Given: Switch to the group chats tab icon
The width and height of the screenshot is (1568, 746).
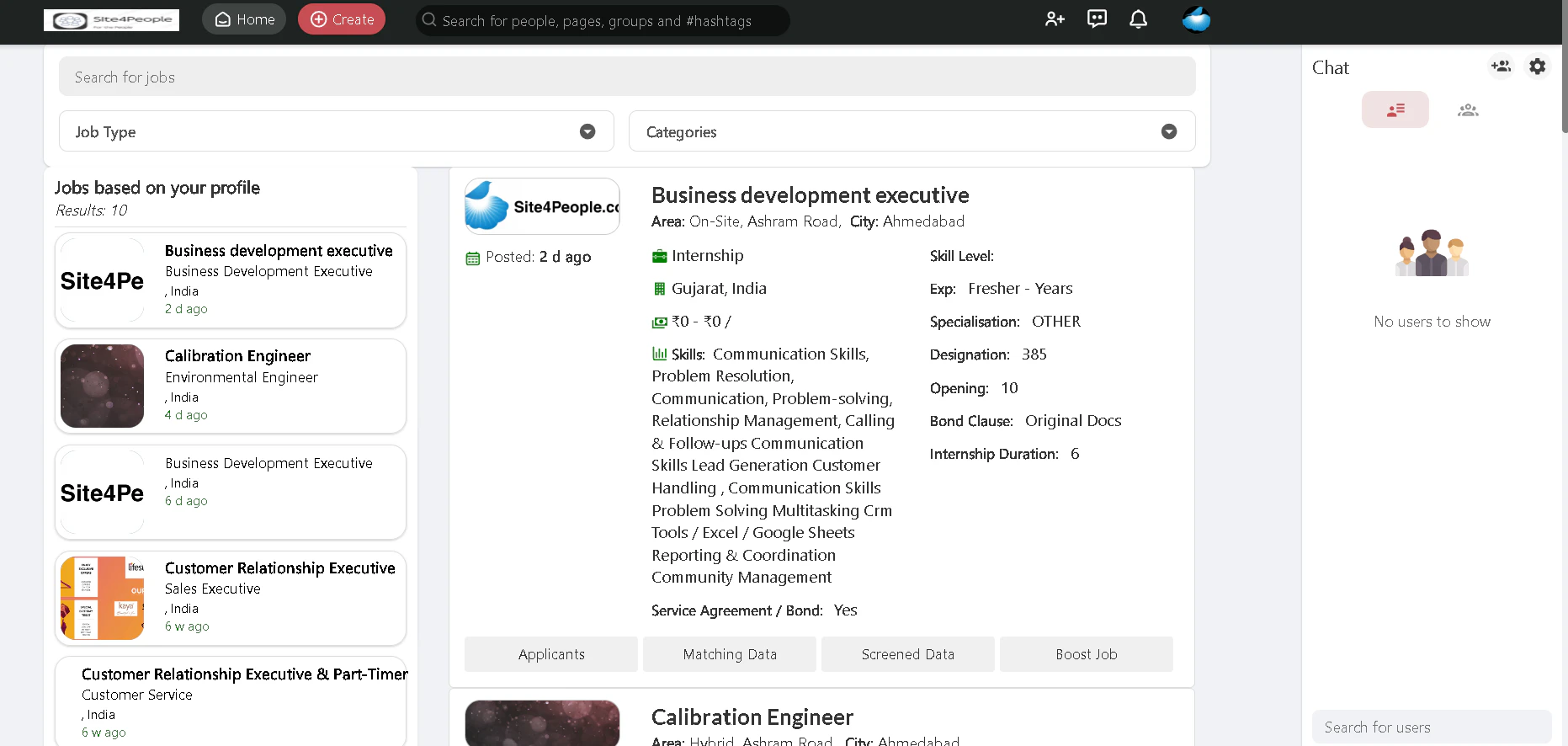Looking at the screenshot, I should pos(1468,109).
